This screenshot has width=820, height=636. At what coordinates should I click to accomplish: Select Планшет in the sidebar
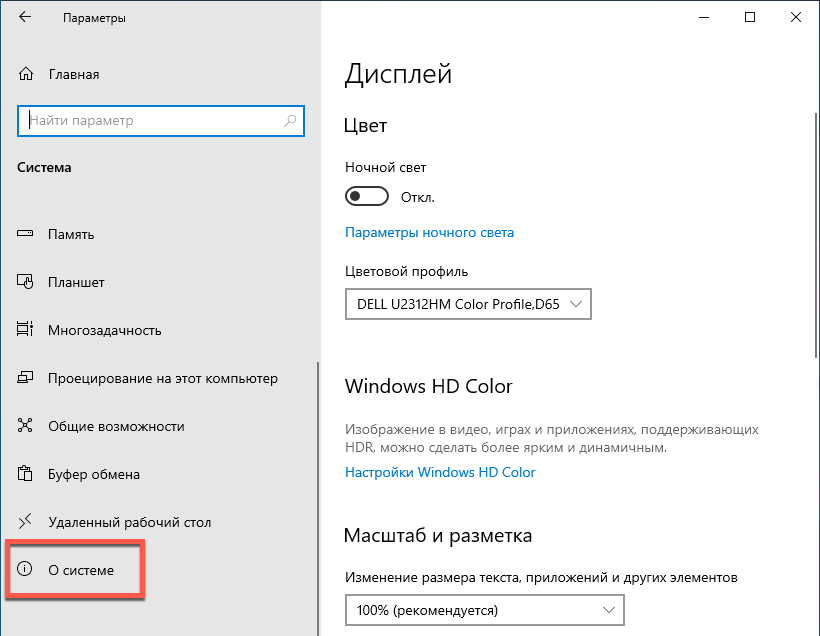[76, 282]
